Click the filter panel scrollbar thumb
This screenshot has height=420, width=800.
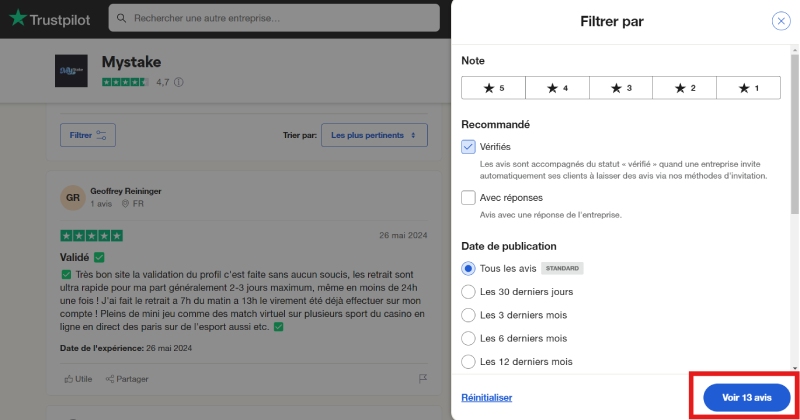(x=794, y=134)
